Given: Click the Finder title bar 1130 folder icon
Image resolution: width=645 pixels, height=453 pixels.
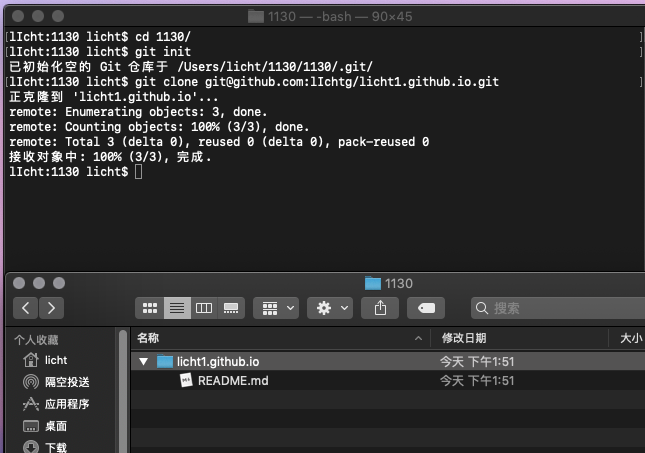Looking at the screenshot, I should (373, 283).
